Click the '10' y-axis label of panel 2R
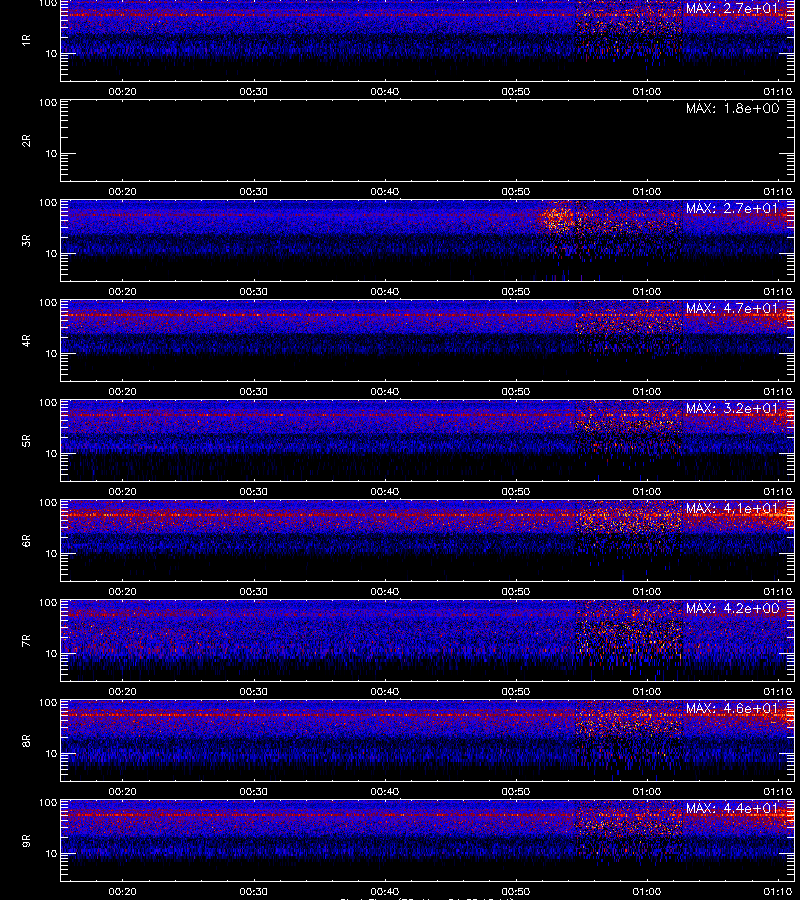The height and width of the screenshot is (900, 800). (x=51, y=153)
